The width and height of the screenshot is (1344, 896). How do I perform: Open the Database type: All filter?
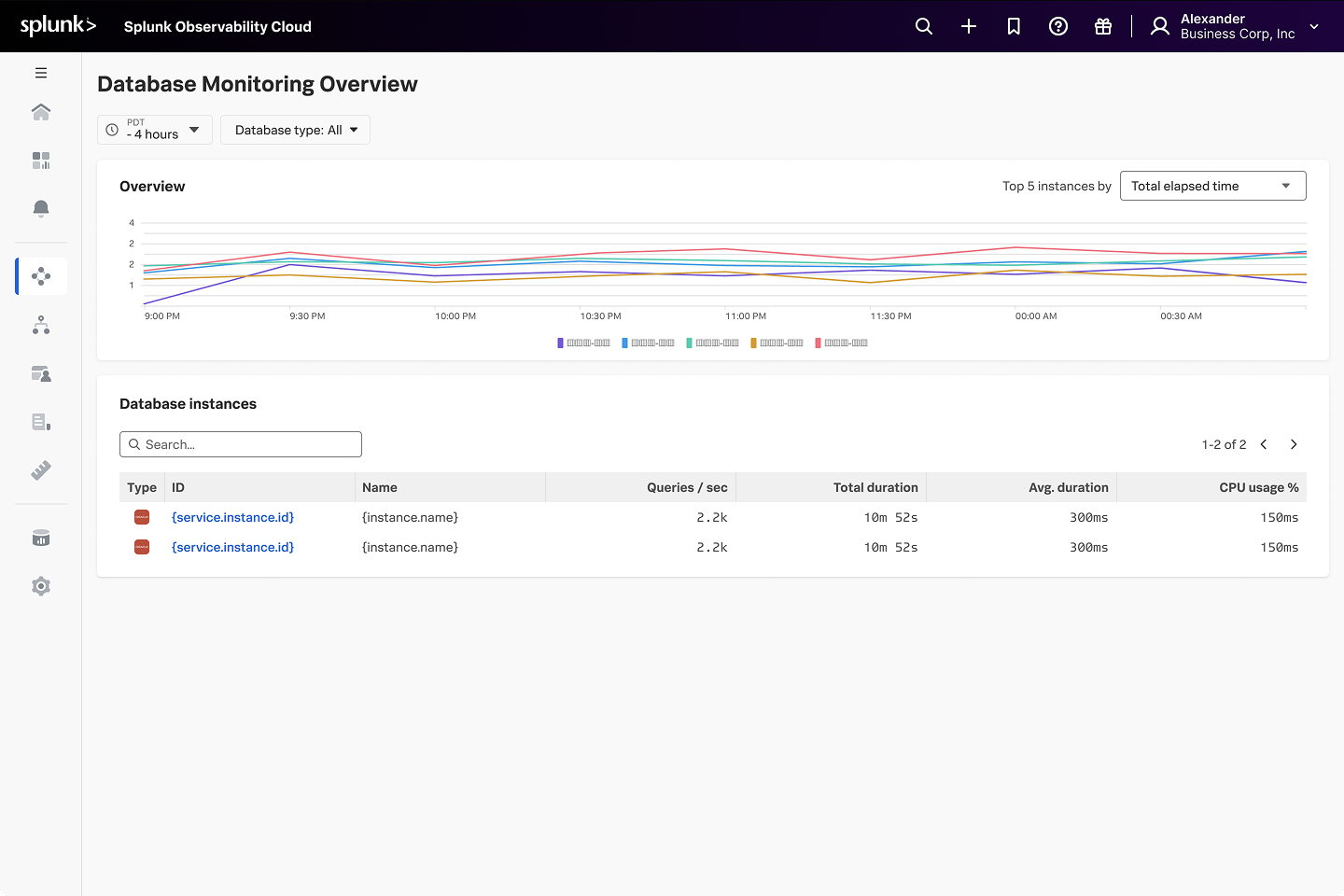(295, 130)
